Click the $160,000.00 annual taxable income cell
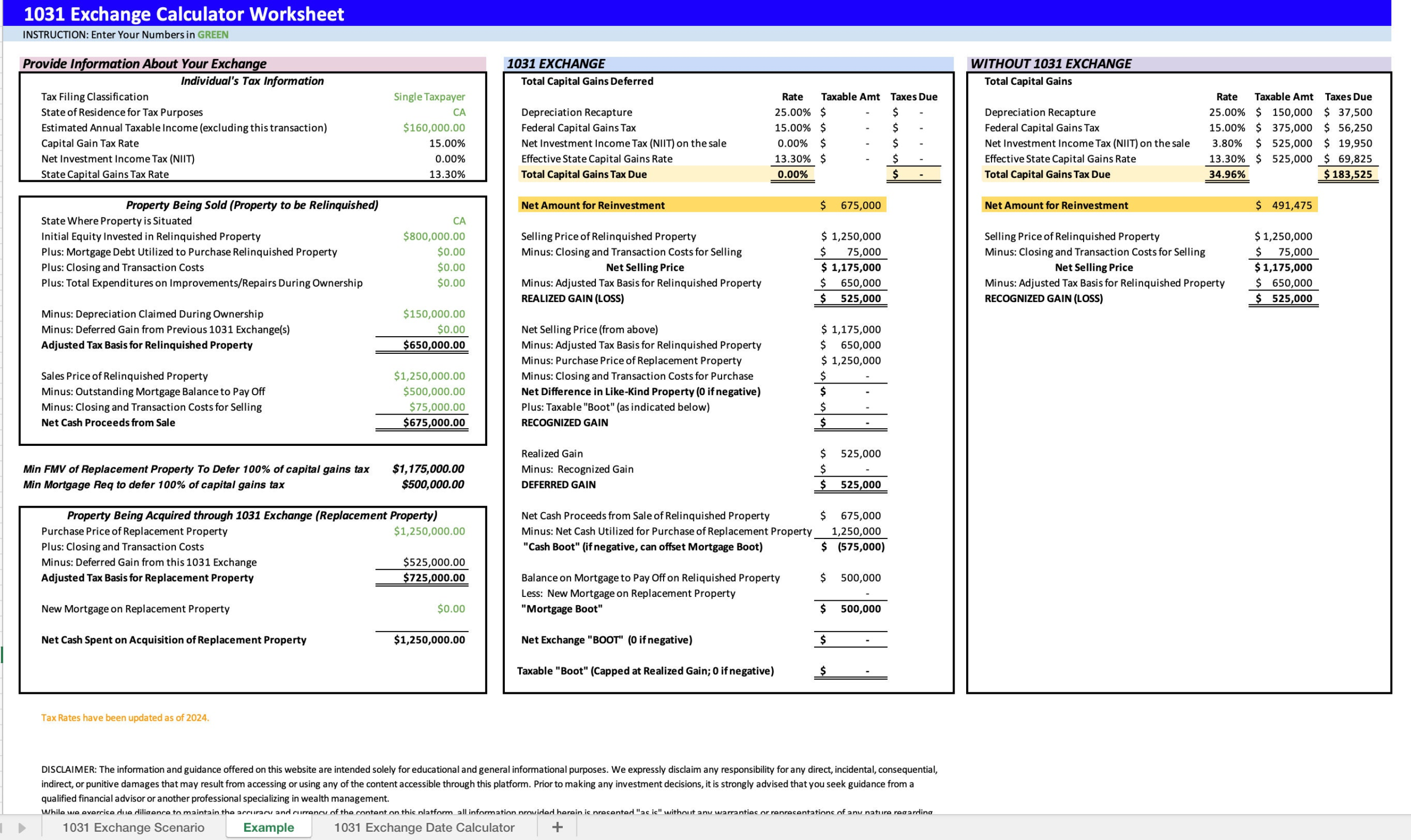 click(x=434, y=128)
